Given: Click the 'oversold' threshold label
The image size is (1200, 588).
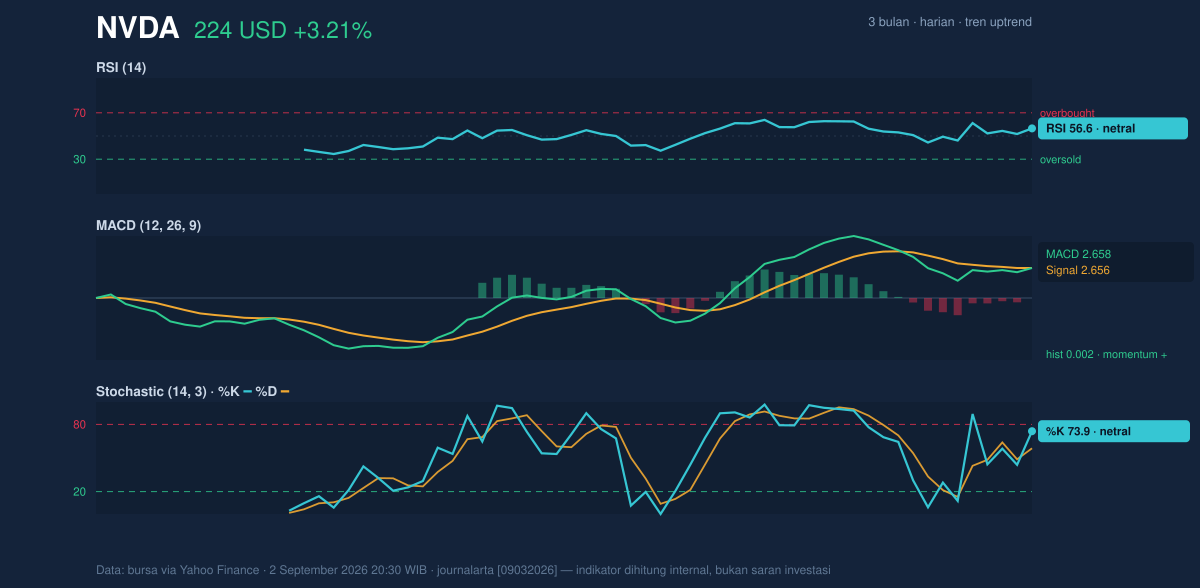Looking at the screenshot, I should click(x=1060, y=159).
